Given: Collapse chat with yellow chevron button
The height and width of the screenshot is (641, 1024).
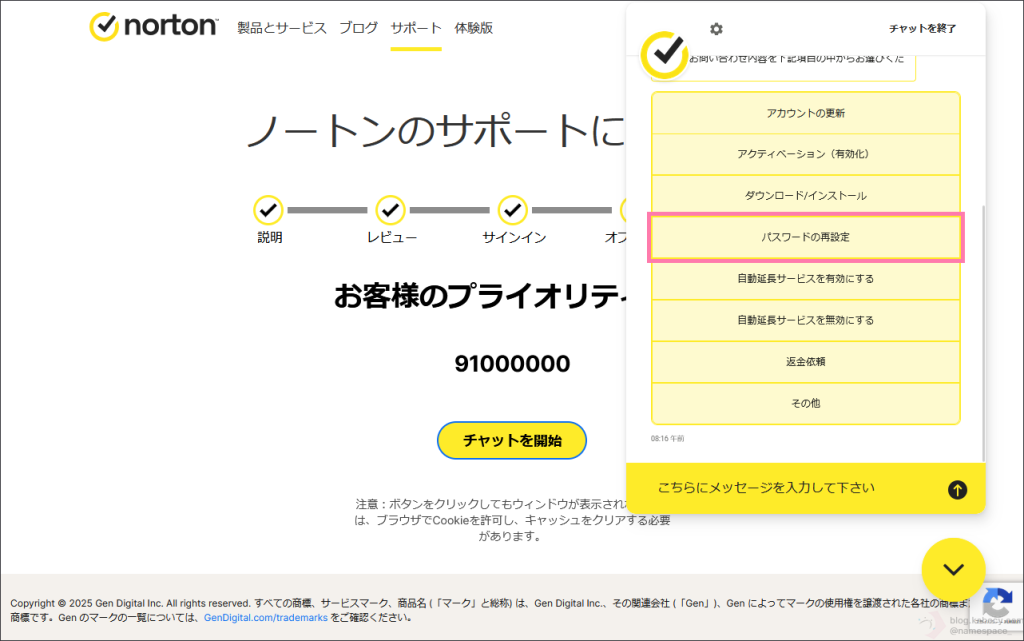Looking at the screenshot, I should (954, 570).
